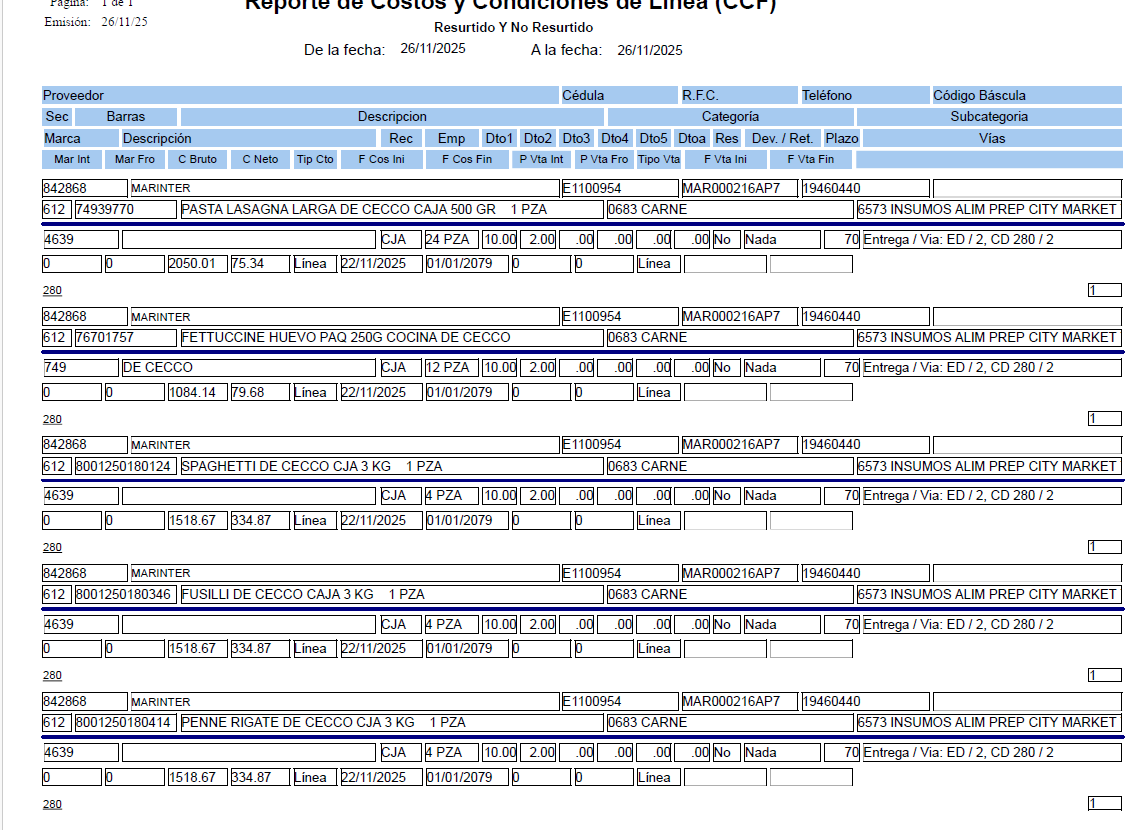
Task: Select the "DE CECCO" brand description field
Action: coord(248,368)
